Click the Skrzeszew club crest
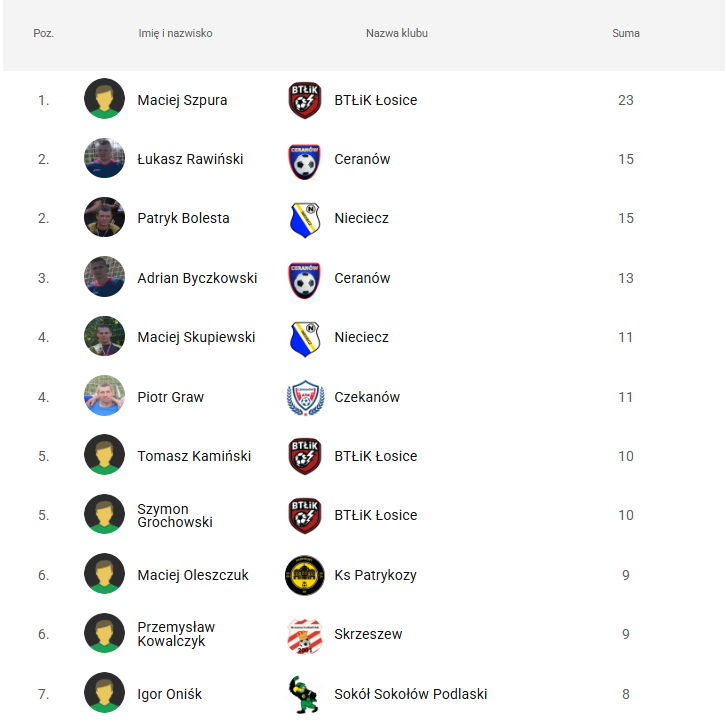 tap(305, 635)
